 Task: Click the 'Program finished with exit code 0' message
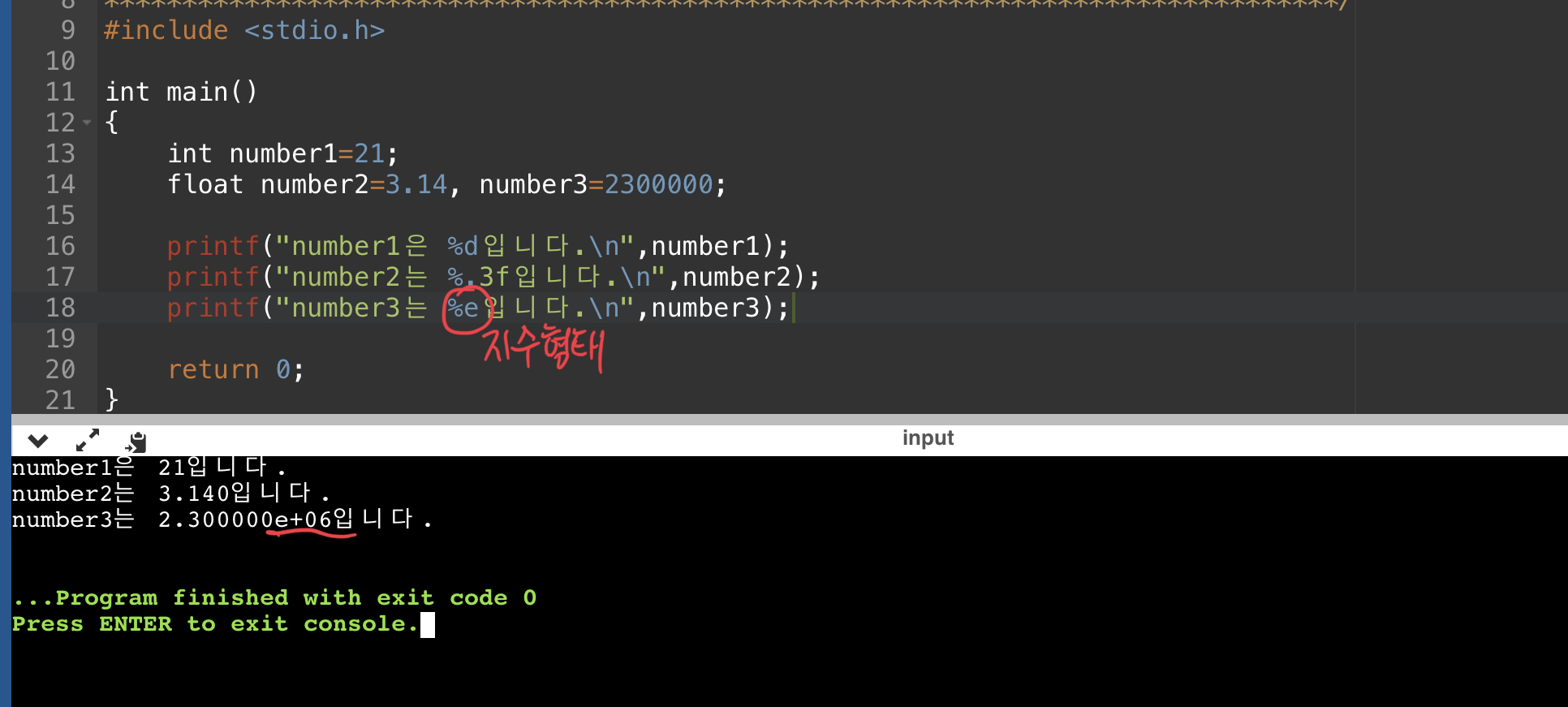click(x=274, y=597)
